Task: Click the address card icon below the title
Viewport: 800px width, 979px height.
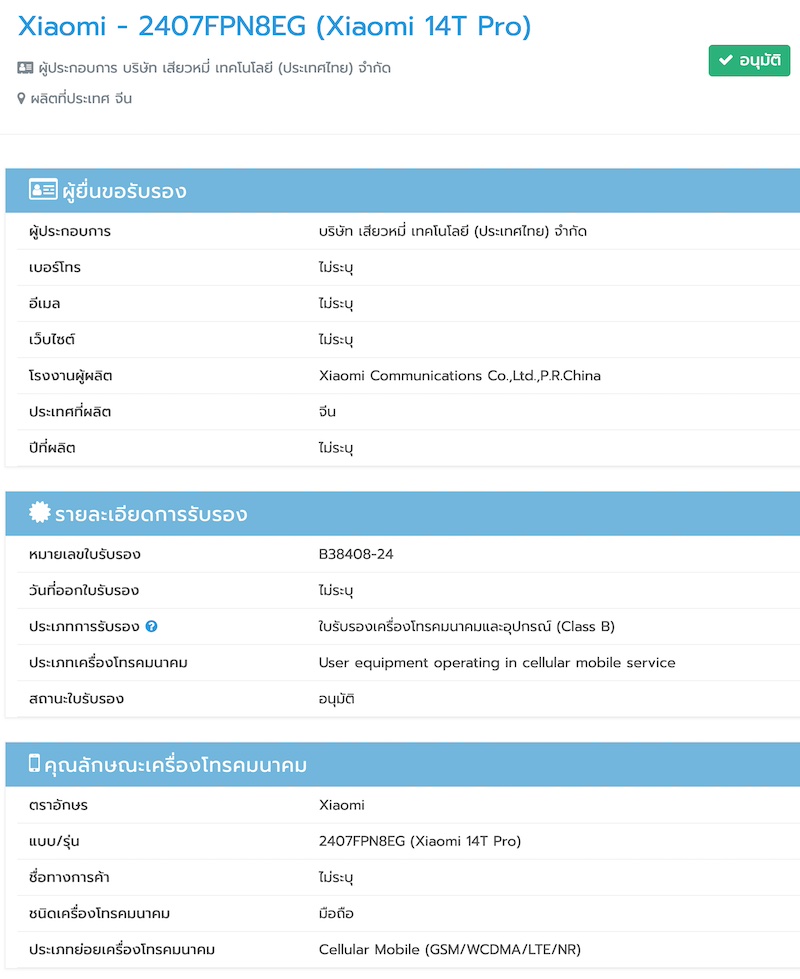Action: click(26, 68)
